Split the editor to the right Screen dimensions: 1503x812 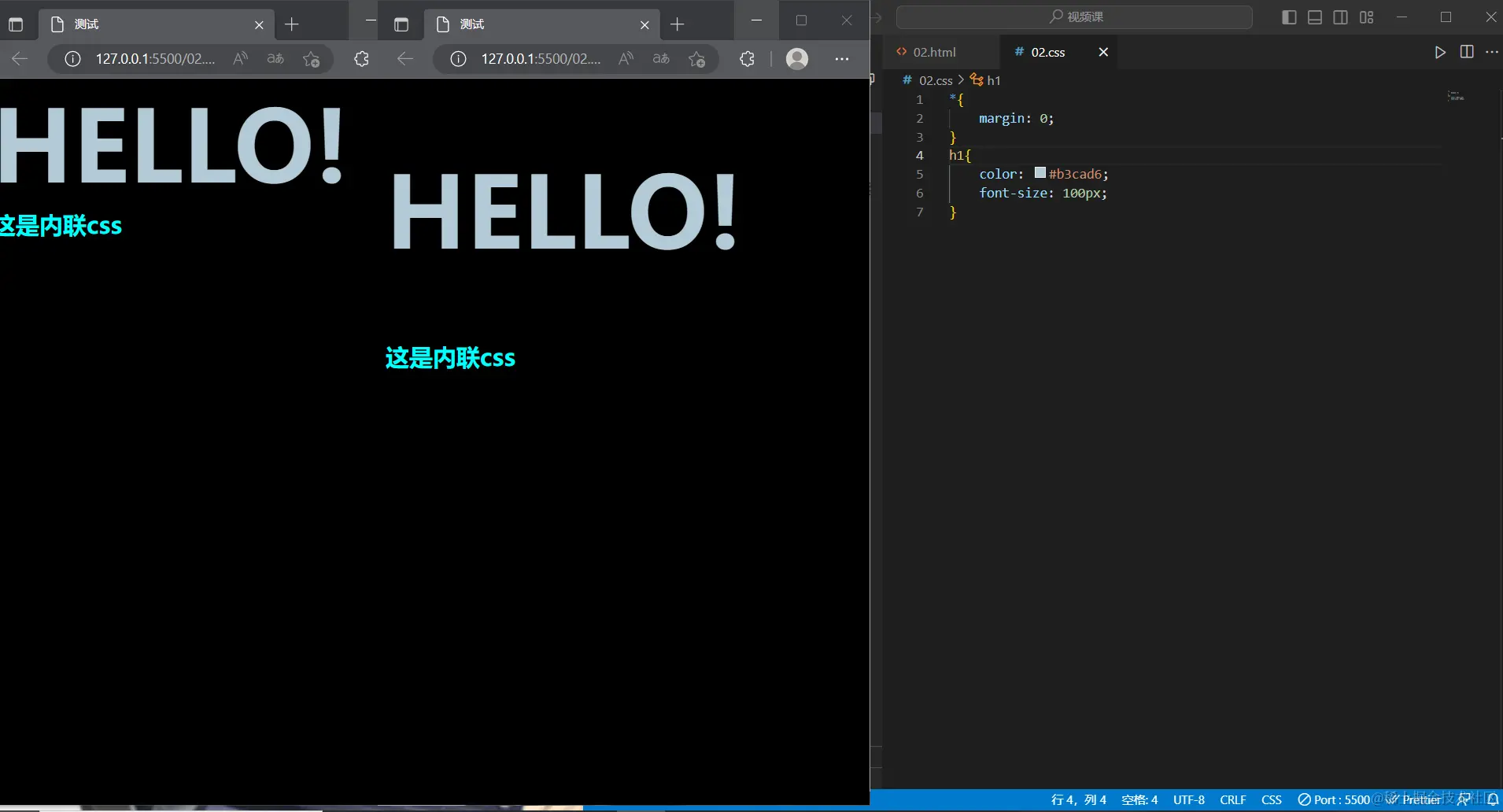(1467, 52)
